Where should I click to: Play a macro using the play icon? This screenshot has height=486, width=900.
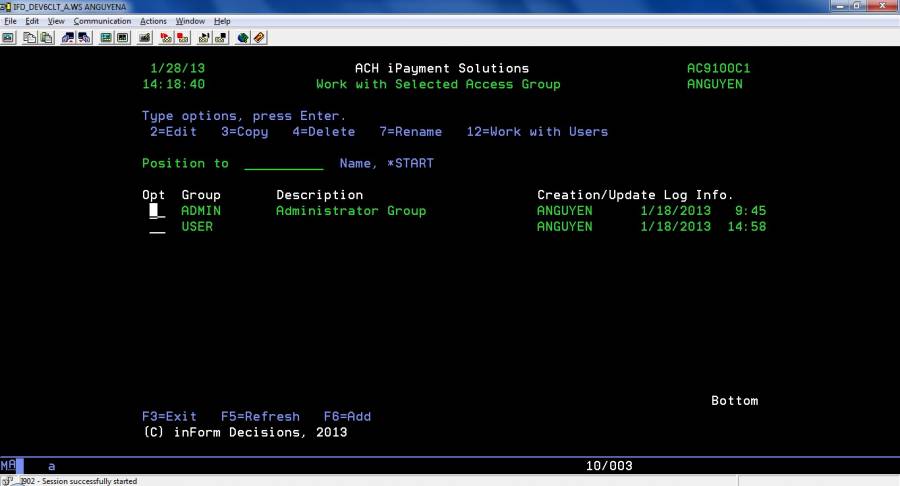click(204, 38)
